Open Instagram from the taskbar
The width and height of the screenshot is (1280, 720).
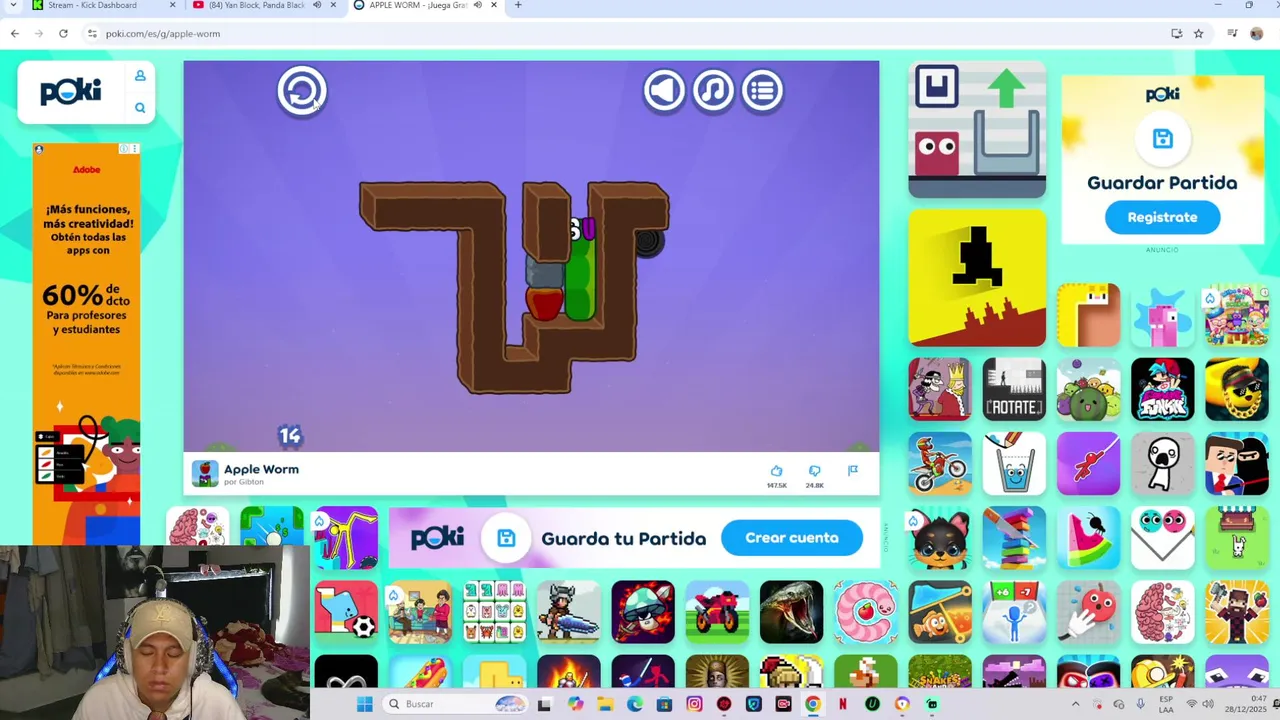(x=694, y=704)
